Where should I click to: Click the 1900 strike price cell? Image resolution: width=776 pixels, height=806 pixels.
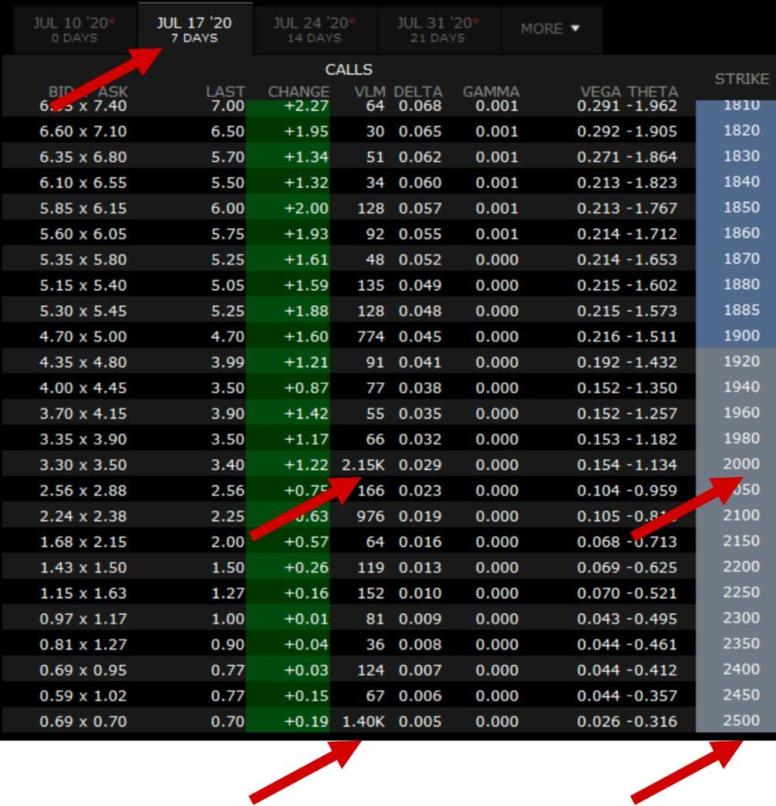tap(741, 336)
